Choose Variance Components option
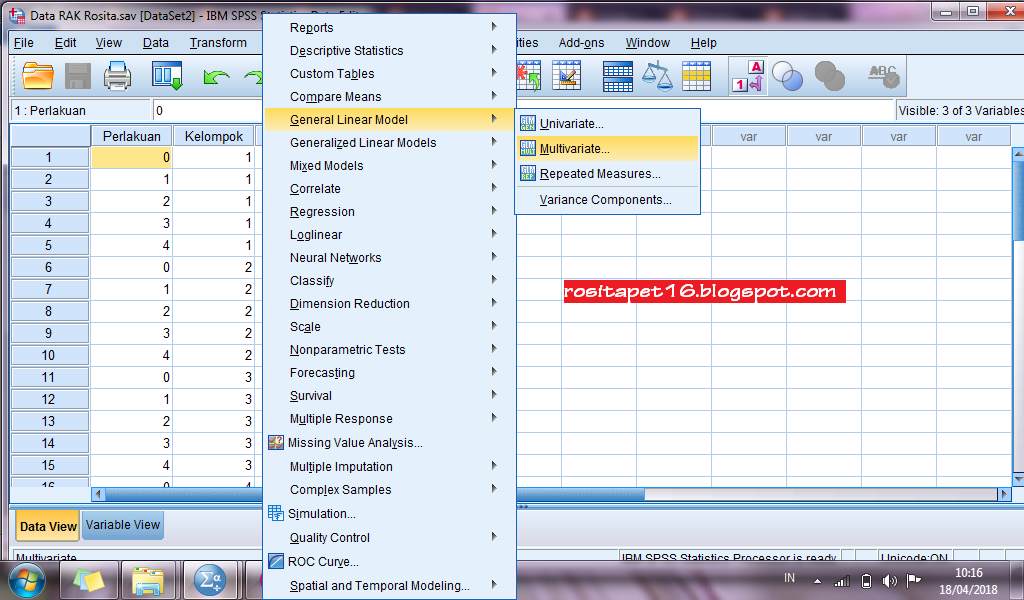This screenshot has height=600, width=1024. tap(607, 200)
